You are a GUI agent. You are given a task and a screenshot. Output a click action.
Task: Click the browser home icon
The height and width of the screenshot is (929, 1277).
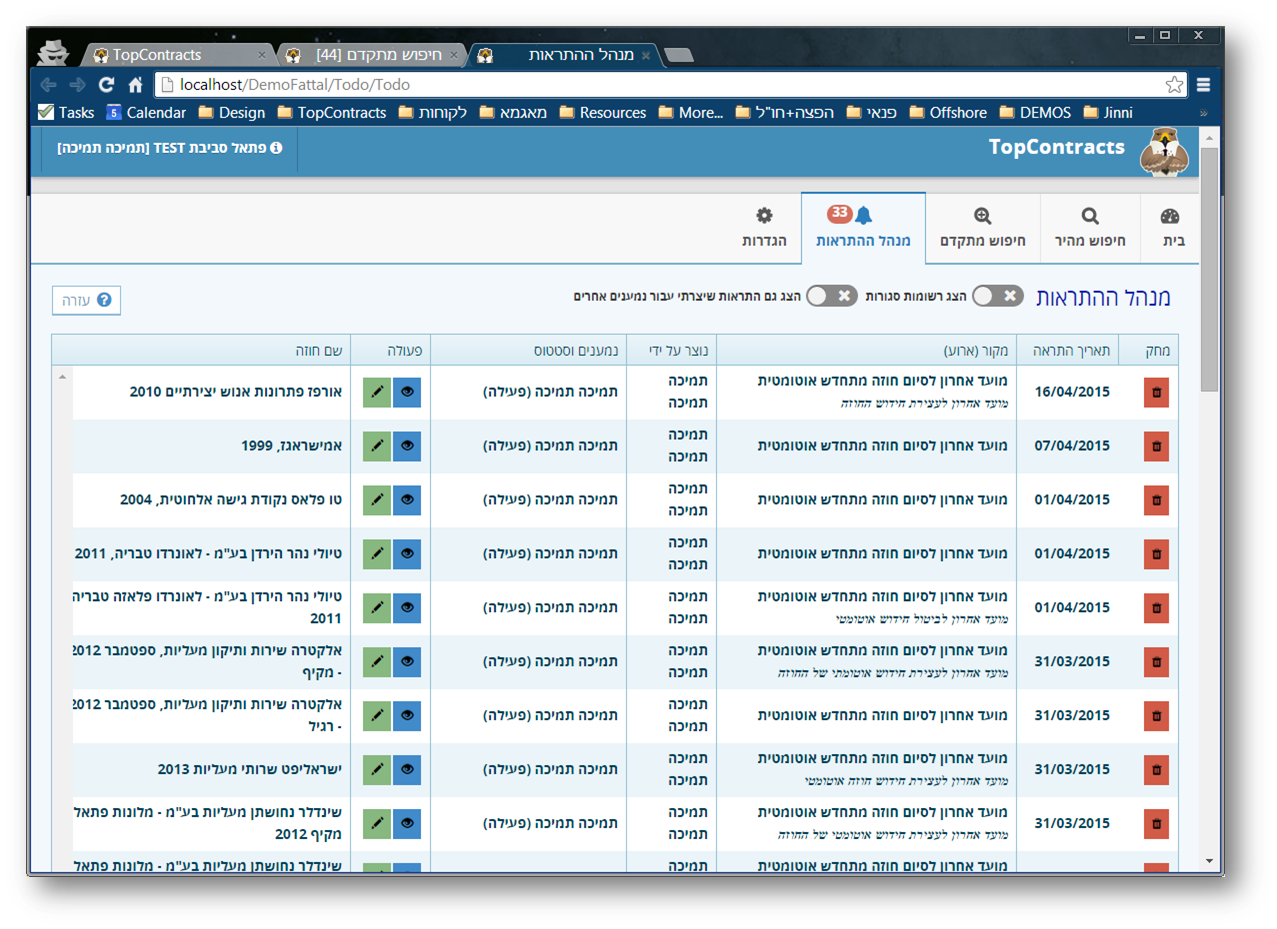pyautogui.click(x=136, y=85)
